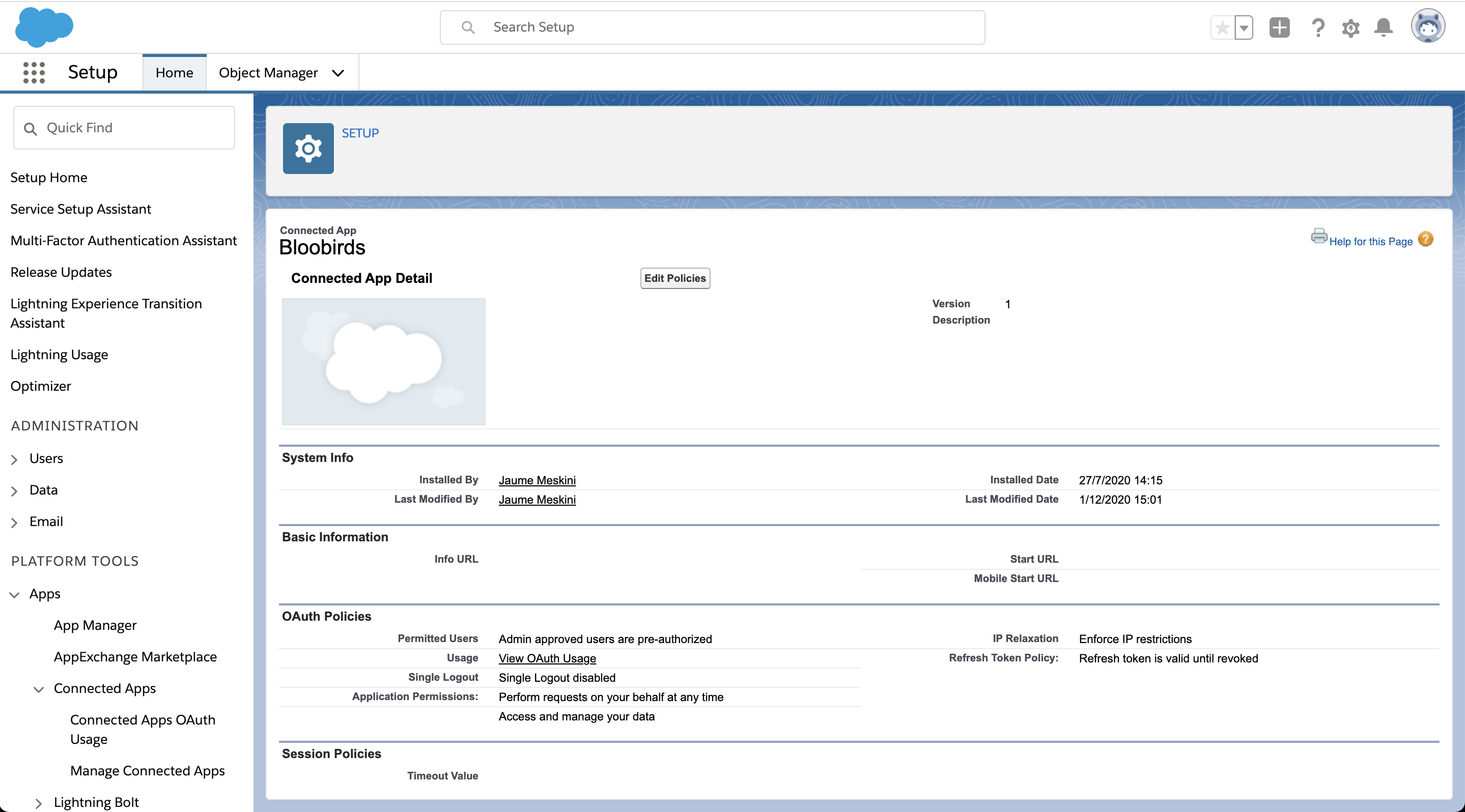Viewport: 1465px width, 812px height.
Task: Focus the Search Setup field
Action: click(x=712, y=27)
